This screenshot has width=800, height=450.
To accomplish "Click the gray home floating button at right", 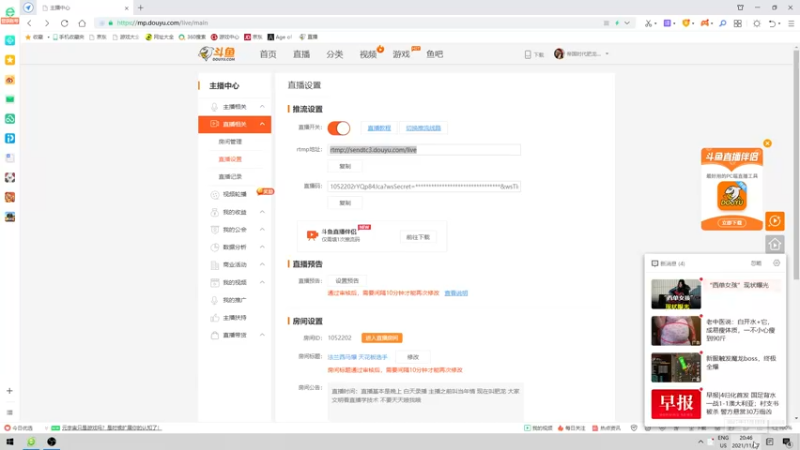I will [x=774, y=244].
